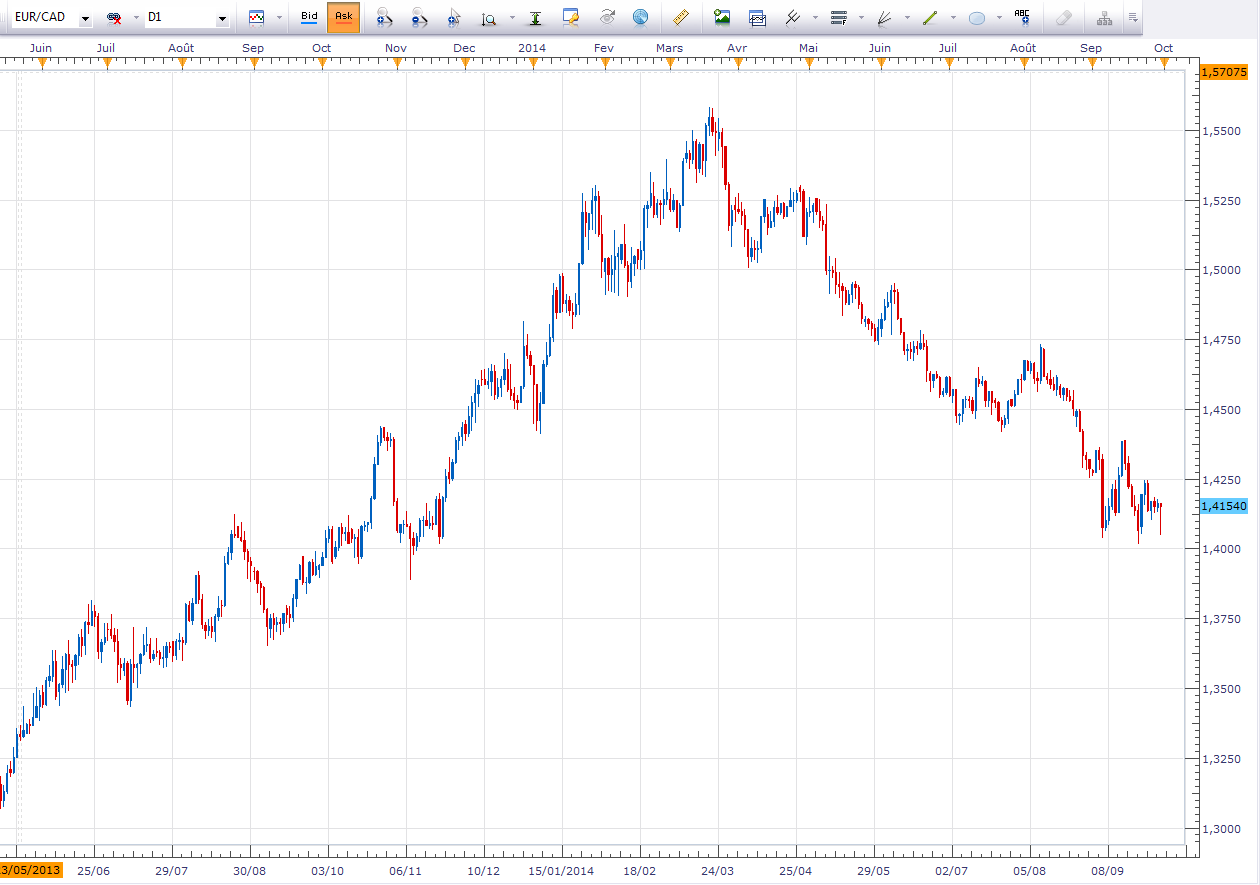Viewport: 1260px width, 885px height.
Task: Click the hierarchy tree icon
Action: tap(1104, 17)
